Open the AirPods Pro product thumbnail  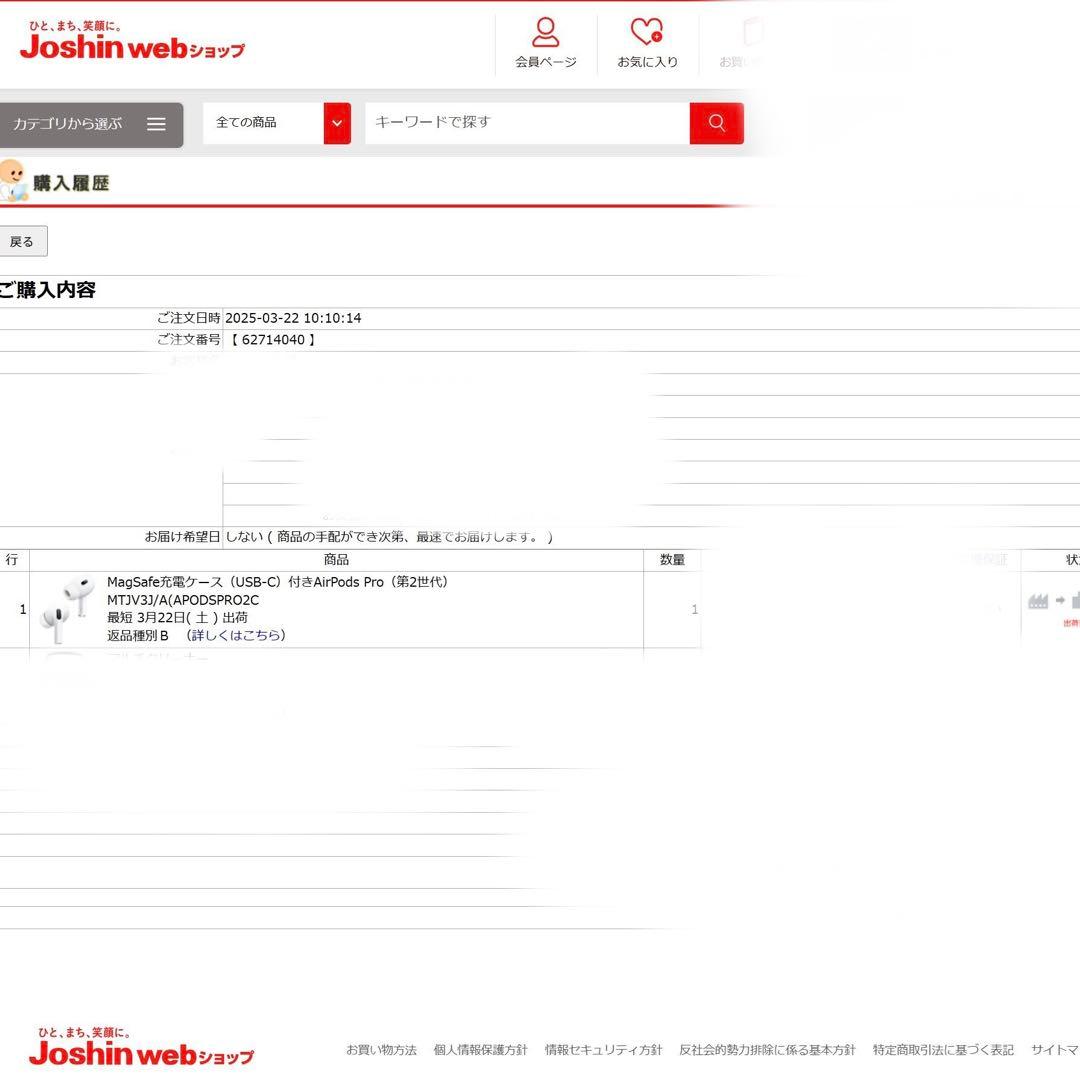67,609
